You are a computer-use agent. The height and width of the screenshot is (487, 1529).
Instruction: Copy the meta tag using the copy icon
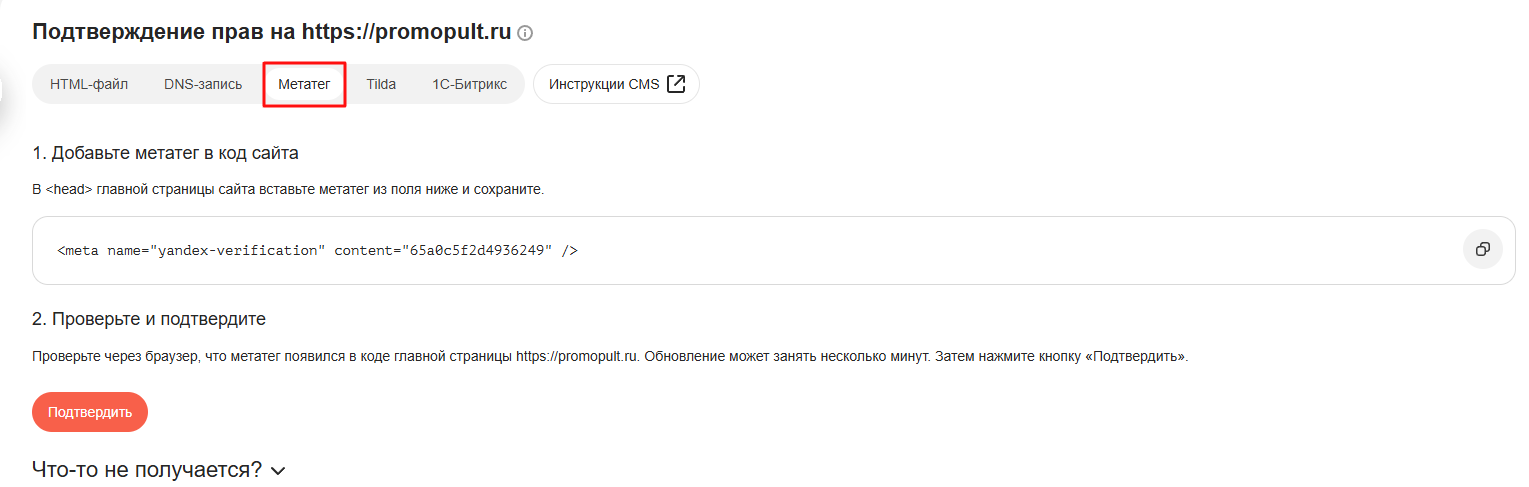pos(1483,249)
